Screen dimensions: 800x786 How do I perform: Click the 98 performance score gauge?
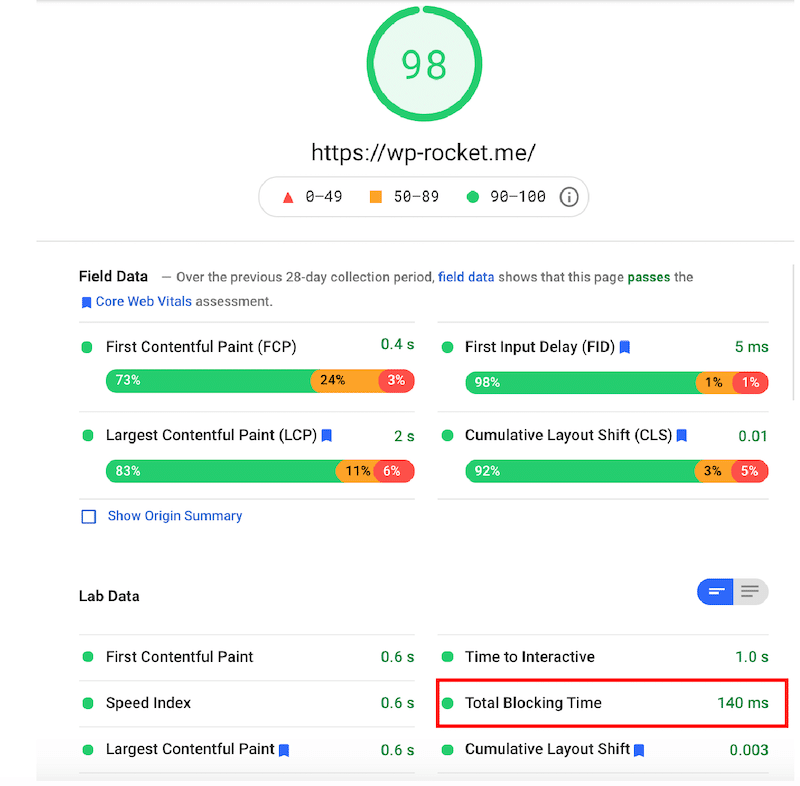click(424, 65)
